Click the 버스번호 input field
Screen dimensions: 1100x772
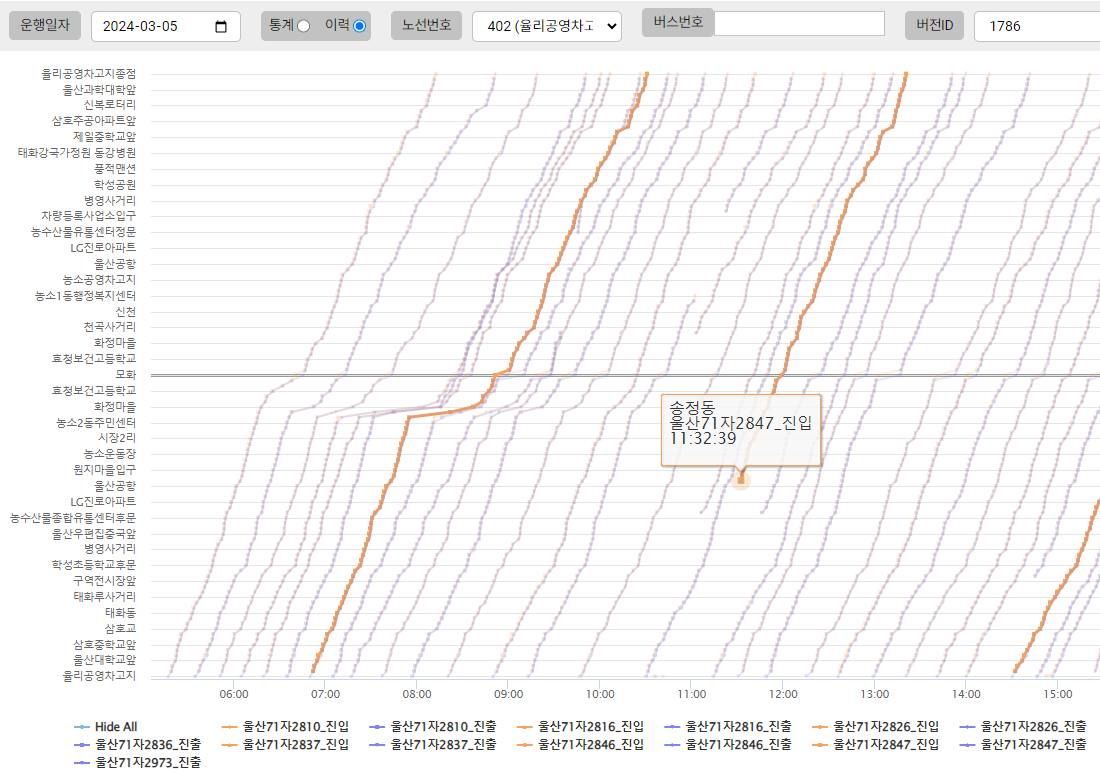(x=798, y=23)
